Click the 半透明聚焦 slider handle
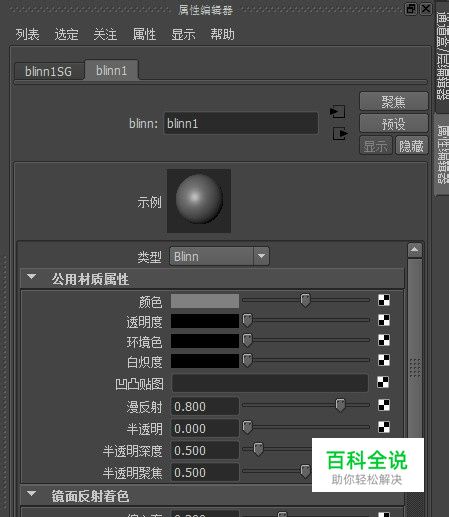449x517 pixels. pyautogui.click(x=305, y=471)
